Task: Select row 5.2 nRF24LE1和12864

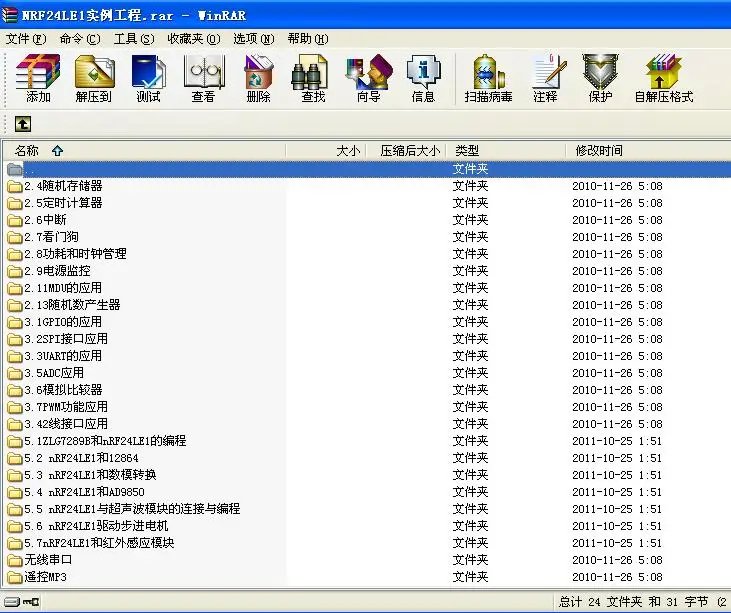Action: (368, 458)
